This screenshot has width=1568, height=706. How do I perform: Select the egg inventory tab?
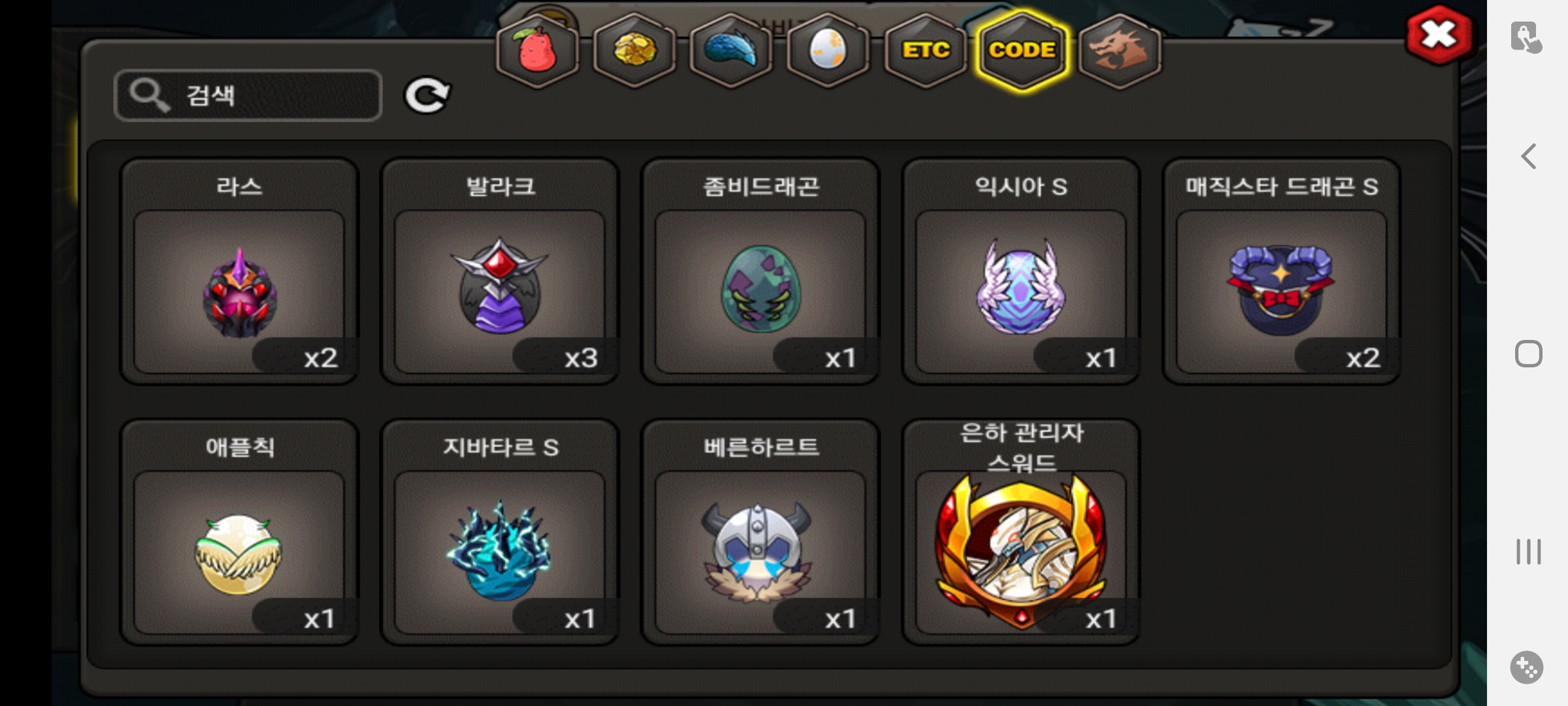coord(828,50)
